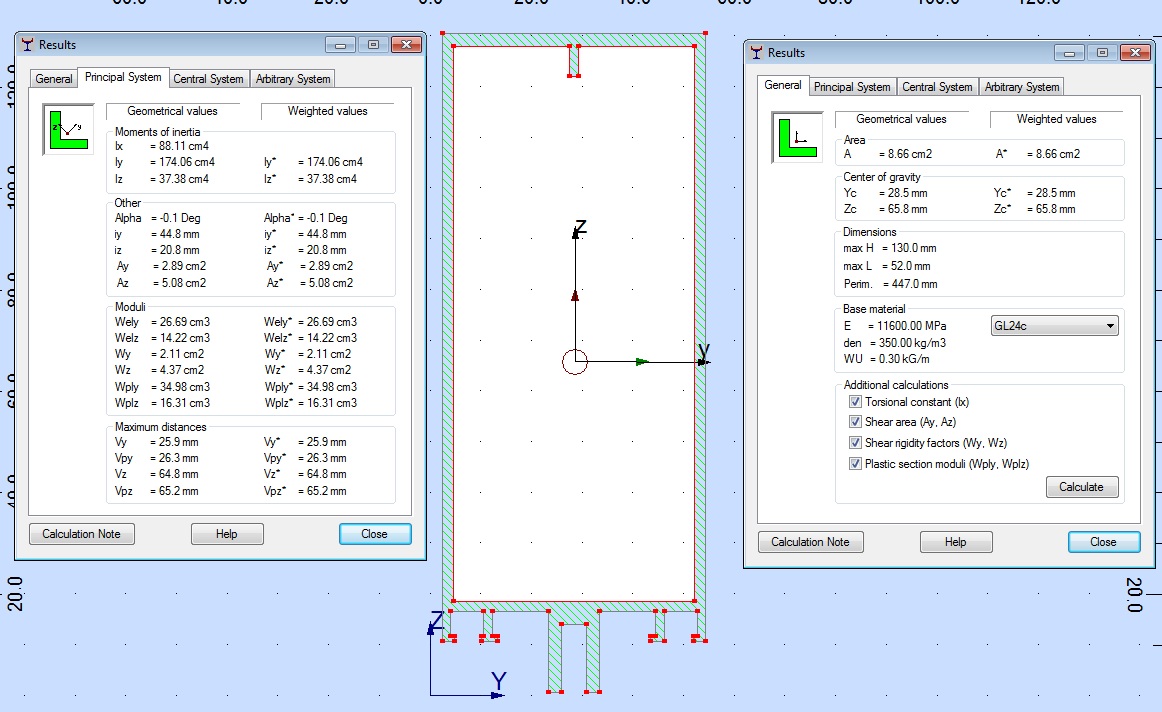Disable Shear rigidity factors (Wy, Wz)
The width and height of the screenshot is (1162, 712).
(856, 442)
